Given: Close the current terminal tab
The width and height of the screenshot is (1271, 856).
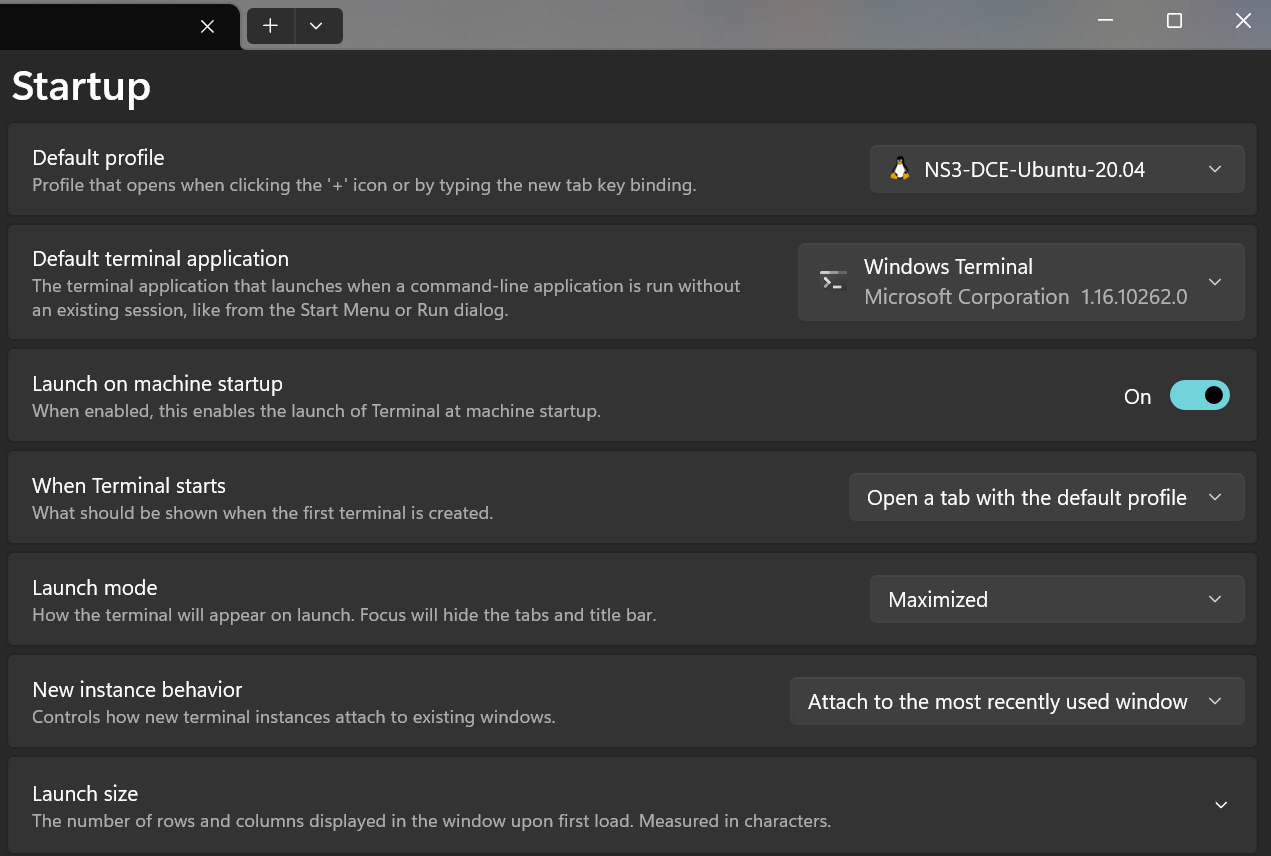Looking at the screenshot, I should [207, 26].
